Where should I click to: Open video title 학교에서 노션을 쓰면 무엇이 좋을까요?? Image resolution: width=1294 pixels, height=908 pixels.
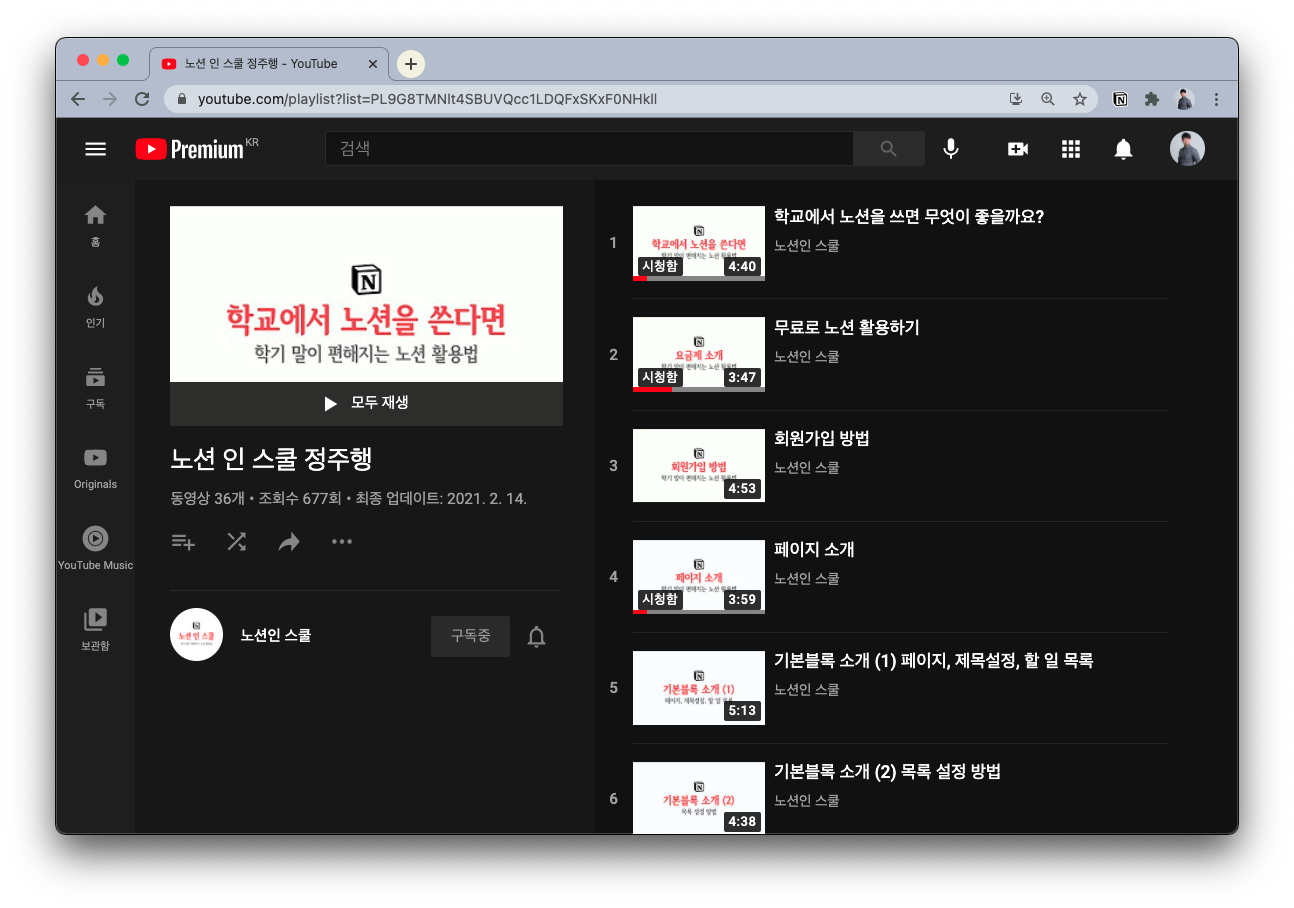coord(909,216)
